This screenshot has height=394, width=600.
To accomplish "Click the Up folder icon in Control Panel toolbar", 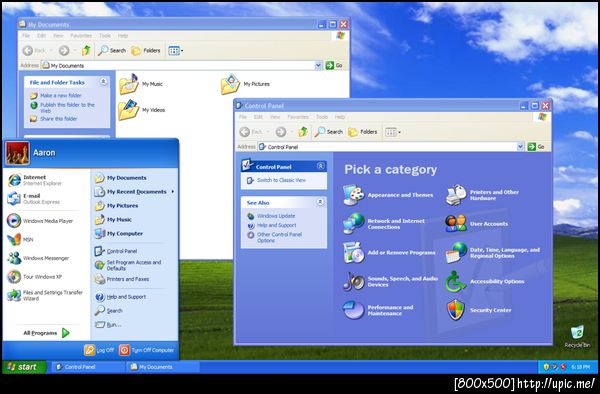I will [303, 132].
